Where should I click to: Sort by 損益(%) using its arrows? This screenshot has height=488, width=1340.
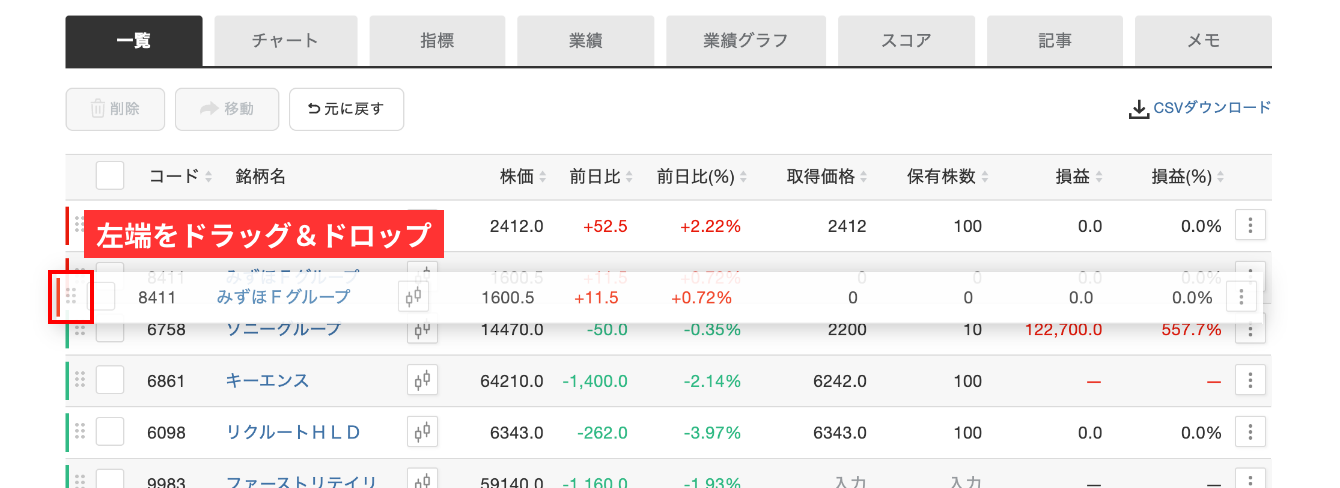coord(1218,177)
